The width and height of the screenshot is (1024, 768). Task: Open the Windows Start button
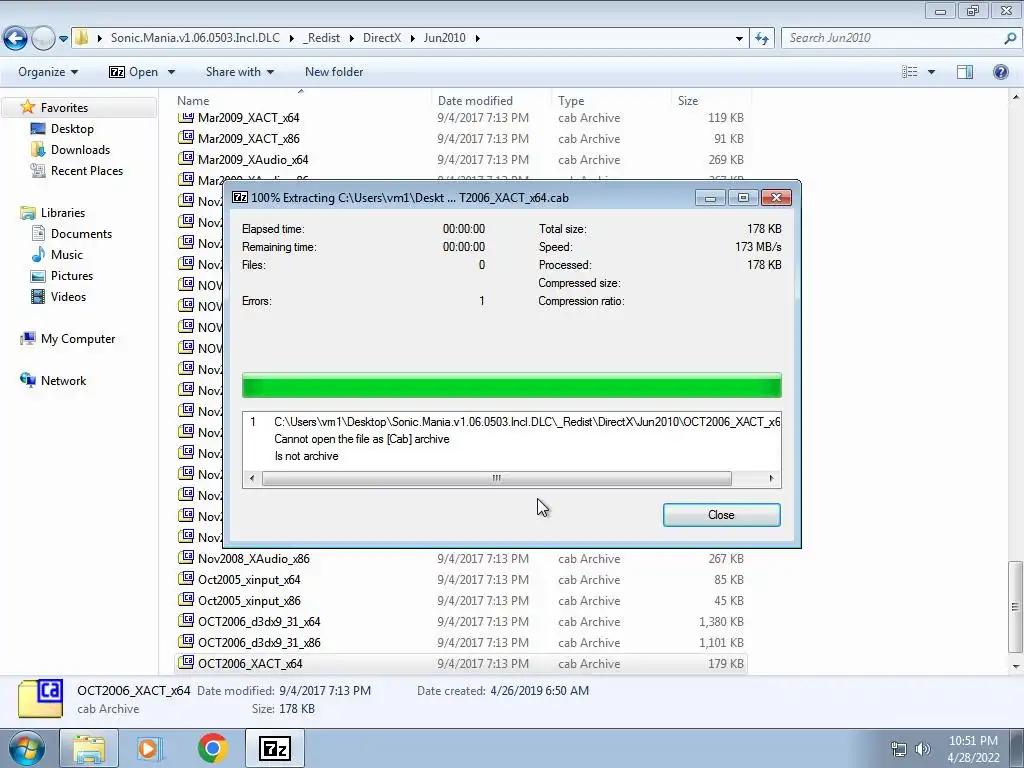[x=27, y=748]
